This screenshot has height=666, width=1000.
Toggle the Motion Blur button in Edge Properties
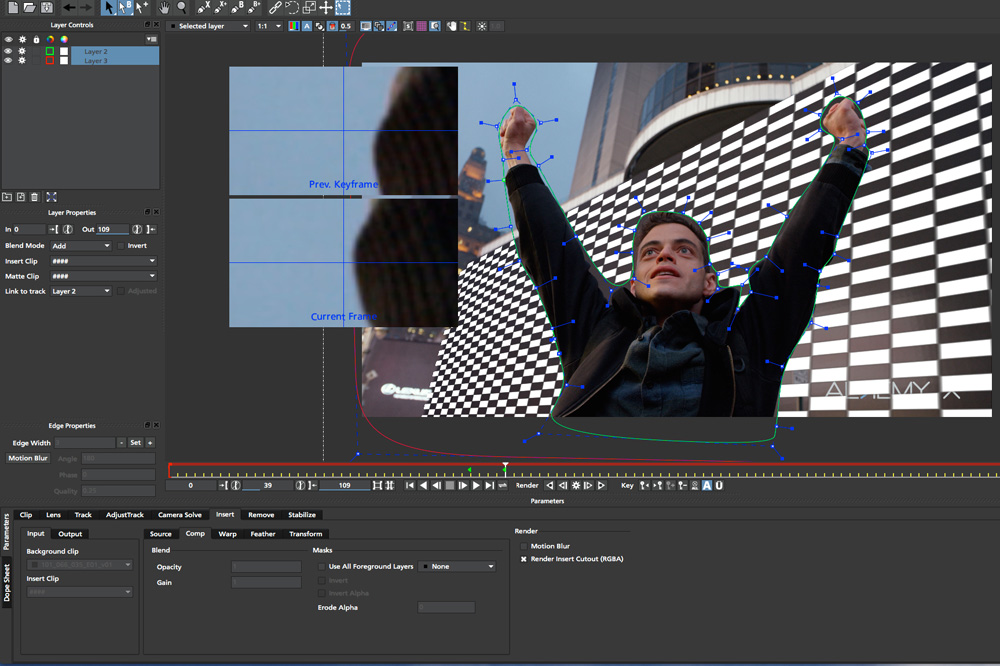click(x=28, y=458)
